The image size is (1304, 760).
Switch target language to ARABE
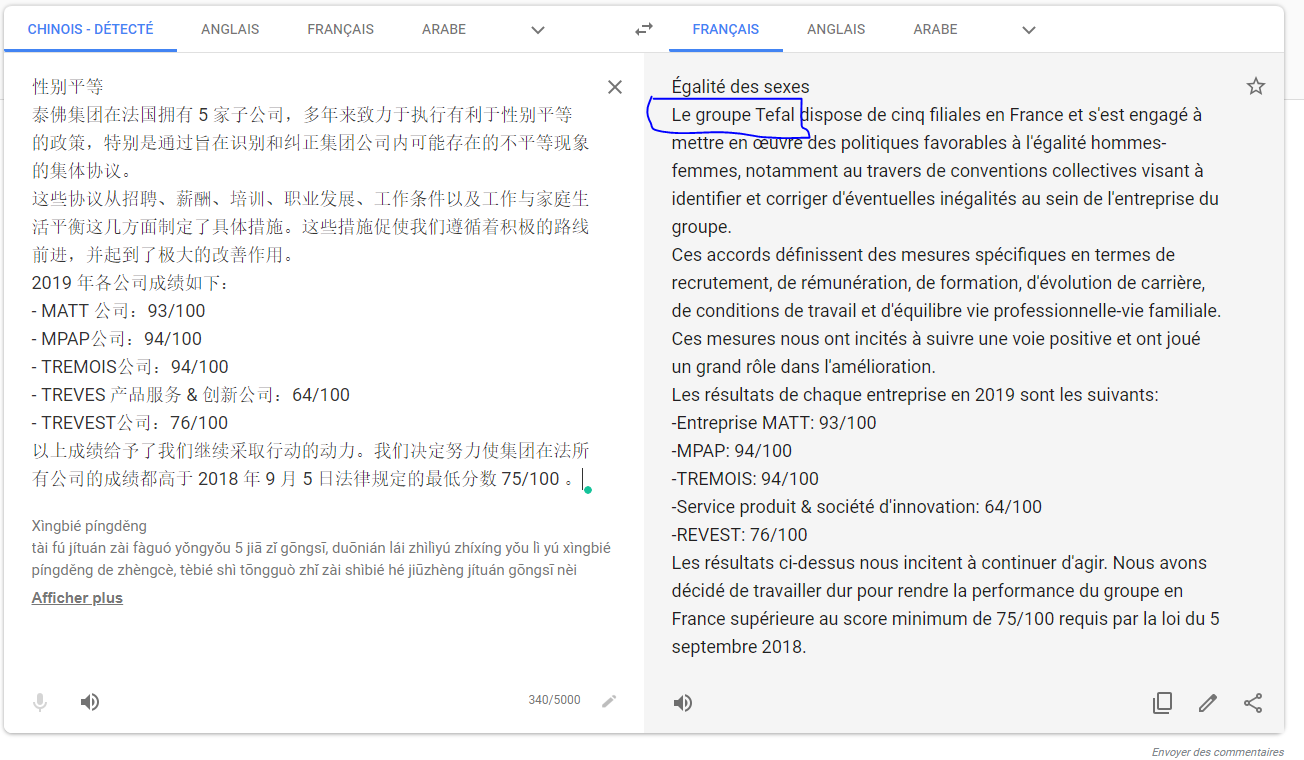(935, 29)
